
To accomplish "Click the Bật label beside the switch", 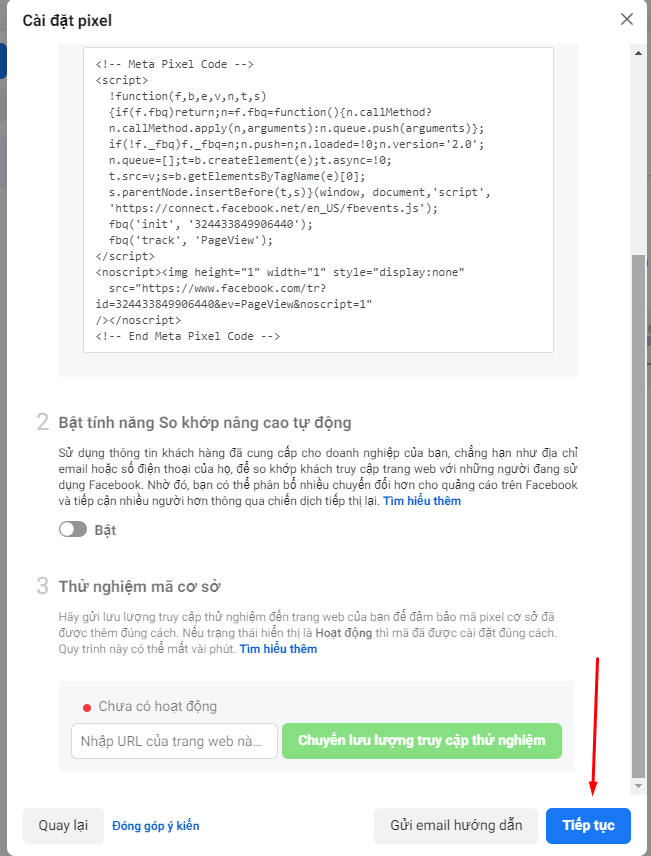I will click(x=105, y=530).
